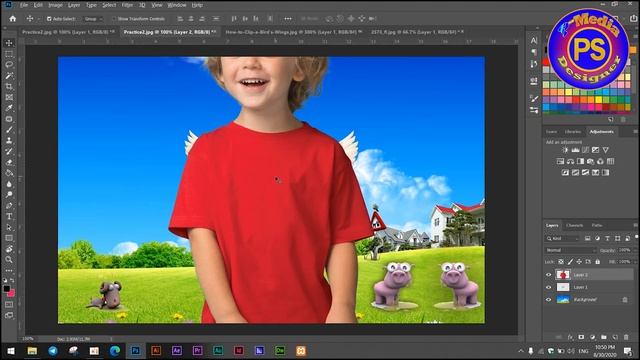The image size is (640, 360).
Task: Add a Vibrance adjustment triangle icon
Action: tap(606, 150)
